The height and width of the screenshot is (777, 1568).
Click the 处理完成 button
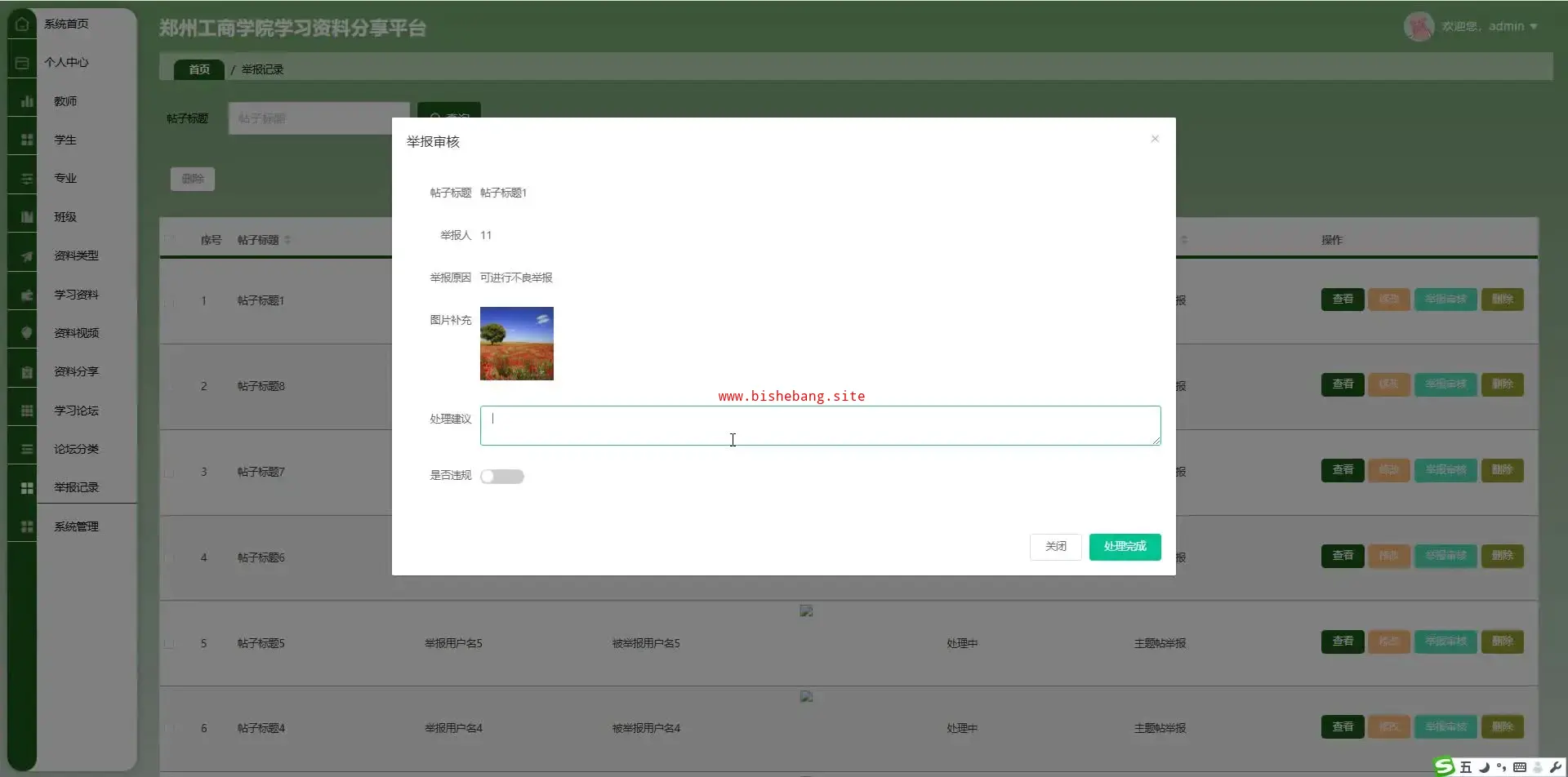(x=1125, y=547)
